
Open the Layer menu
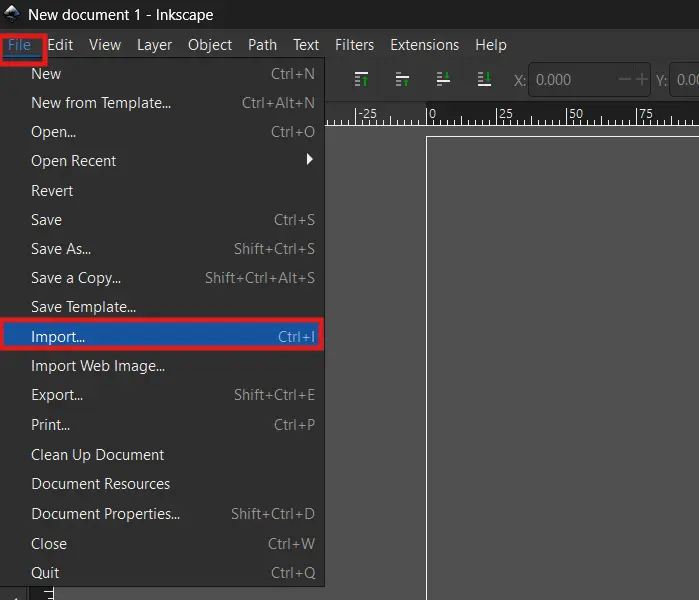pos(154,45)
